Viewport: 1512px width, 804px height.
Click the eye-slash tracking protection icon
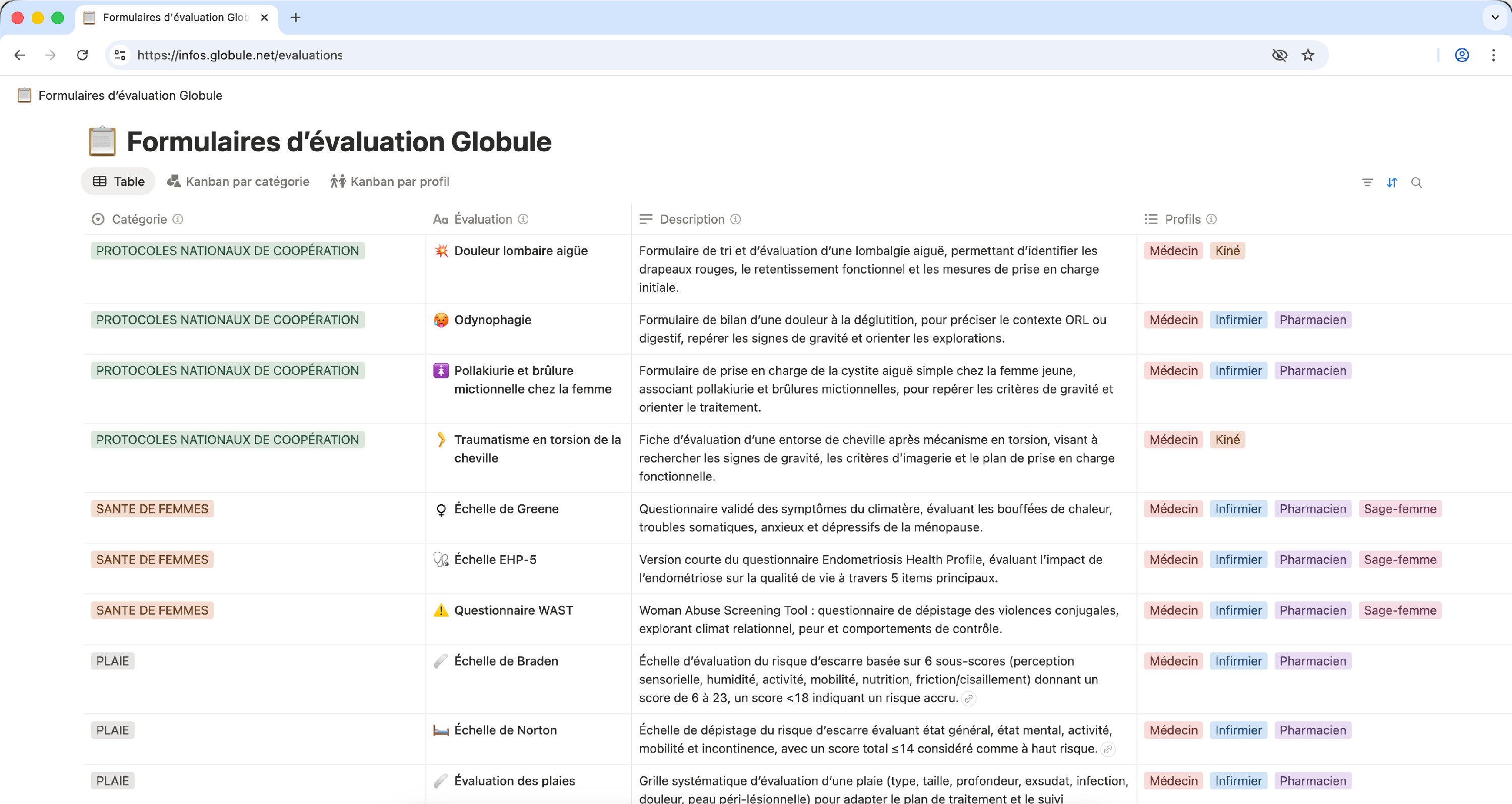click(1280, 55)
